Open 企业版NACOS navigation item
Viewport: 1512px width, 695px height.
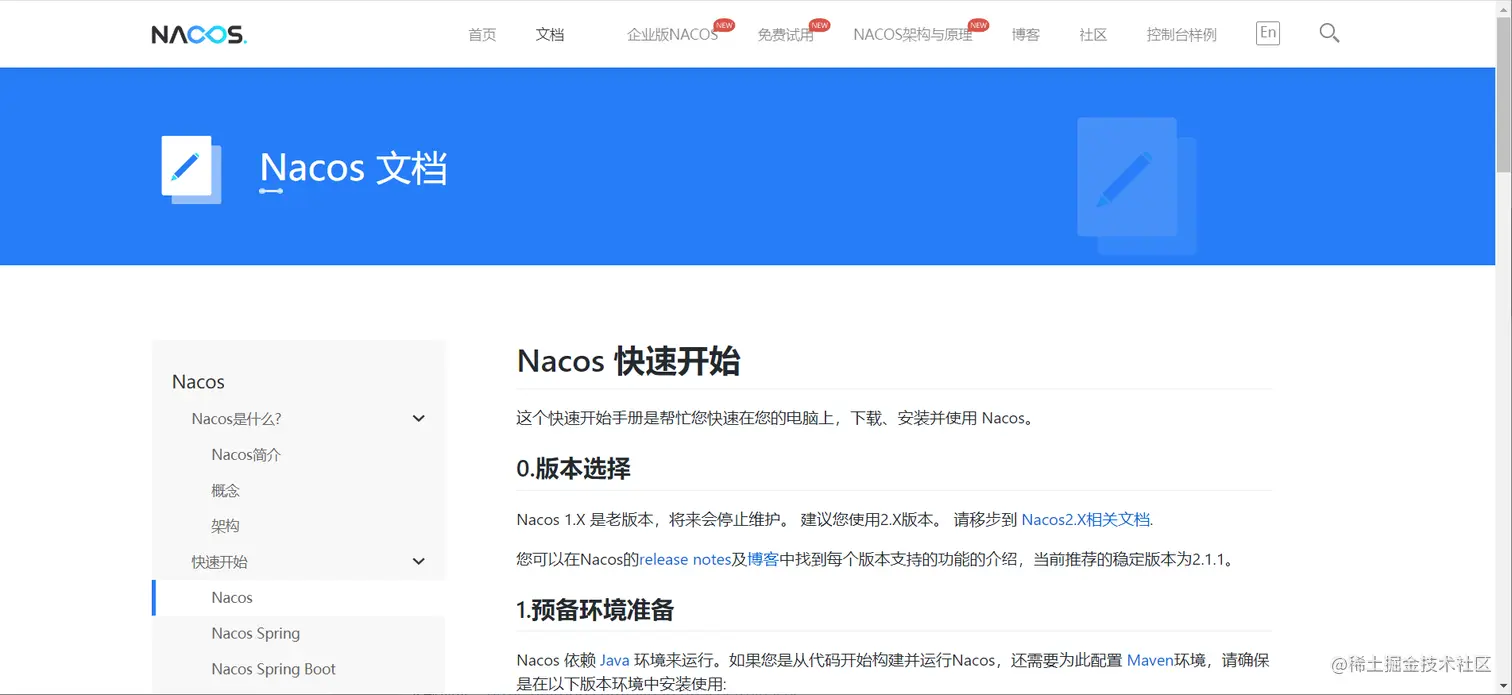672,34
